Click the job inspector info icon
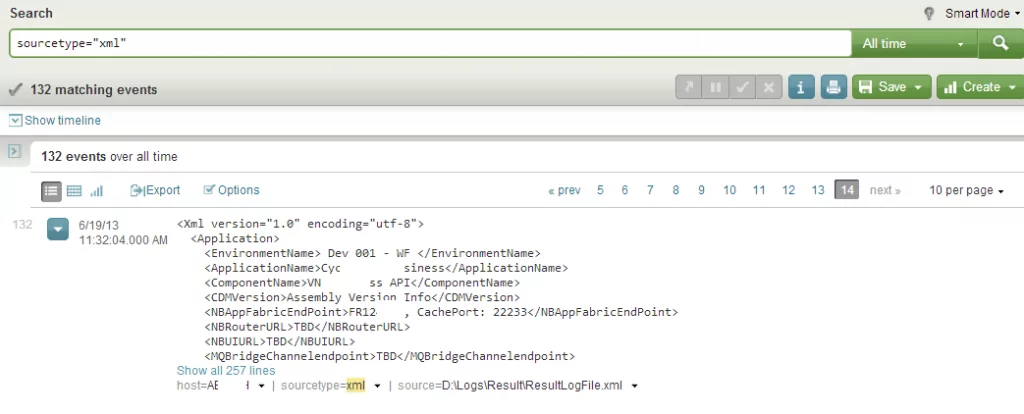This screenshot has height=414, width=1024. pos(800,87)
